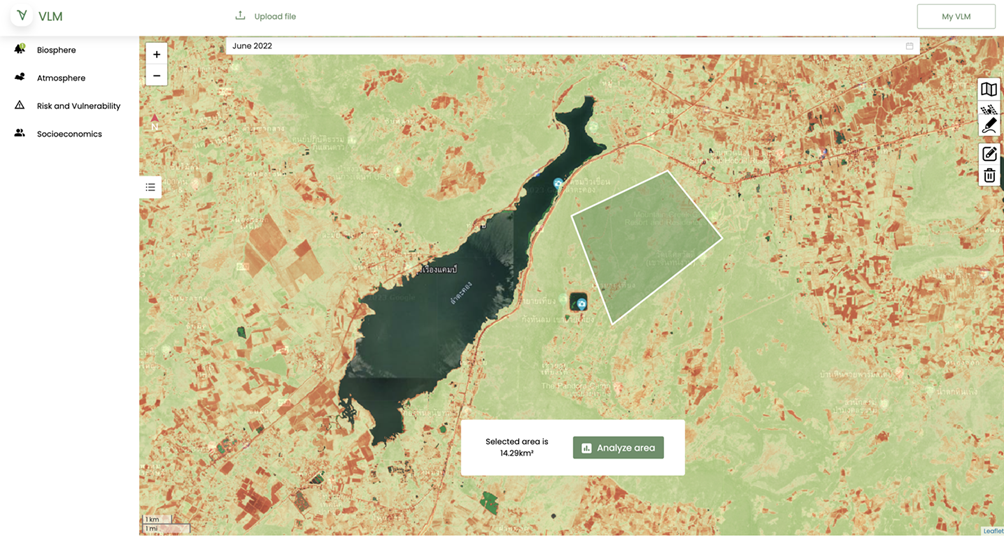The width and height of the screenshot is (1004, 536).
Task: Click the VLM logo icon
Action: coord(22,15)
